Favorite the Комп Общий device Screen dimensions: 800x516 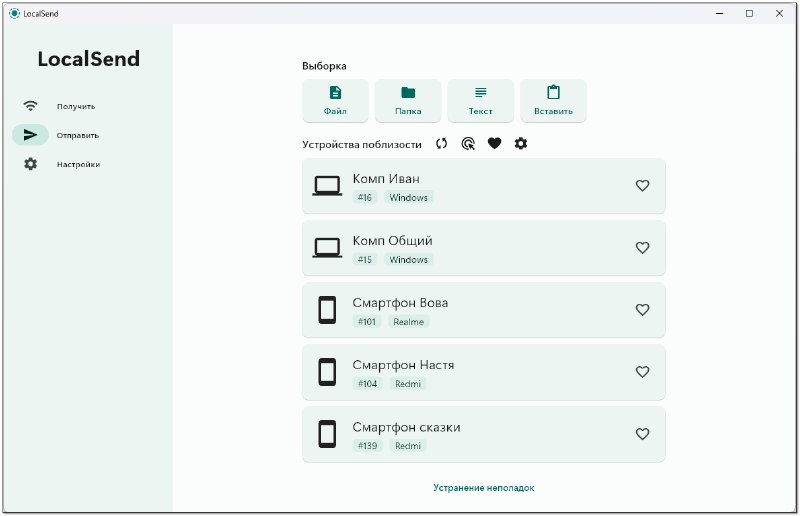642,248
